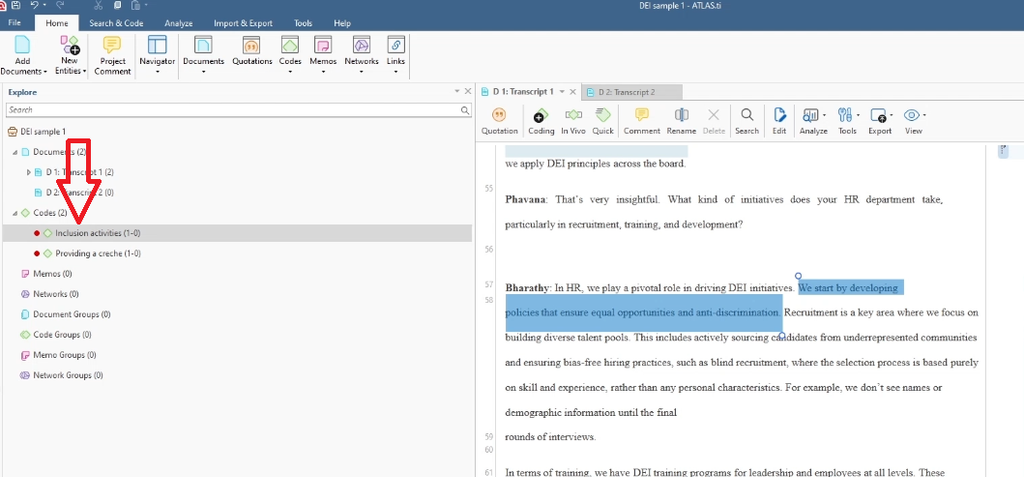Click the speaker name 'Phavana'
Image resolution: width=1024 pixels, height=477 pixels.
[526, 199]
